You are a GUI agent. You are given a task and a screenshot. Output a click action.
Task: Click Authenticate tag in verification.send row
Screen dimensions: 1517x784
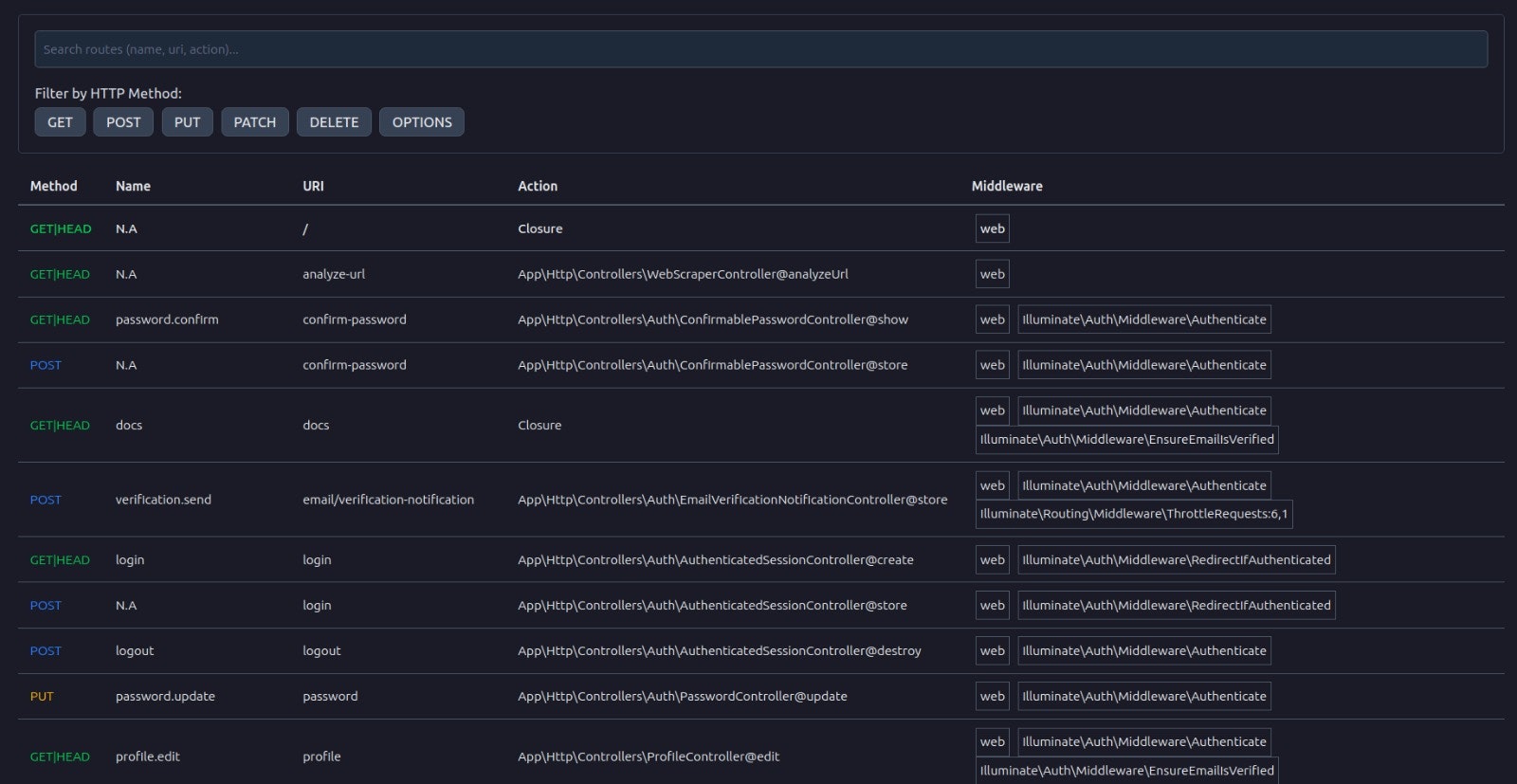(x=1144, y=485)
